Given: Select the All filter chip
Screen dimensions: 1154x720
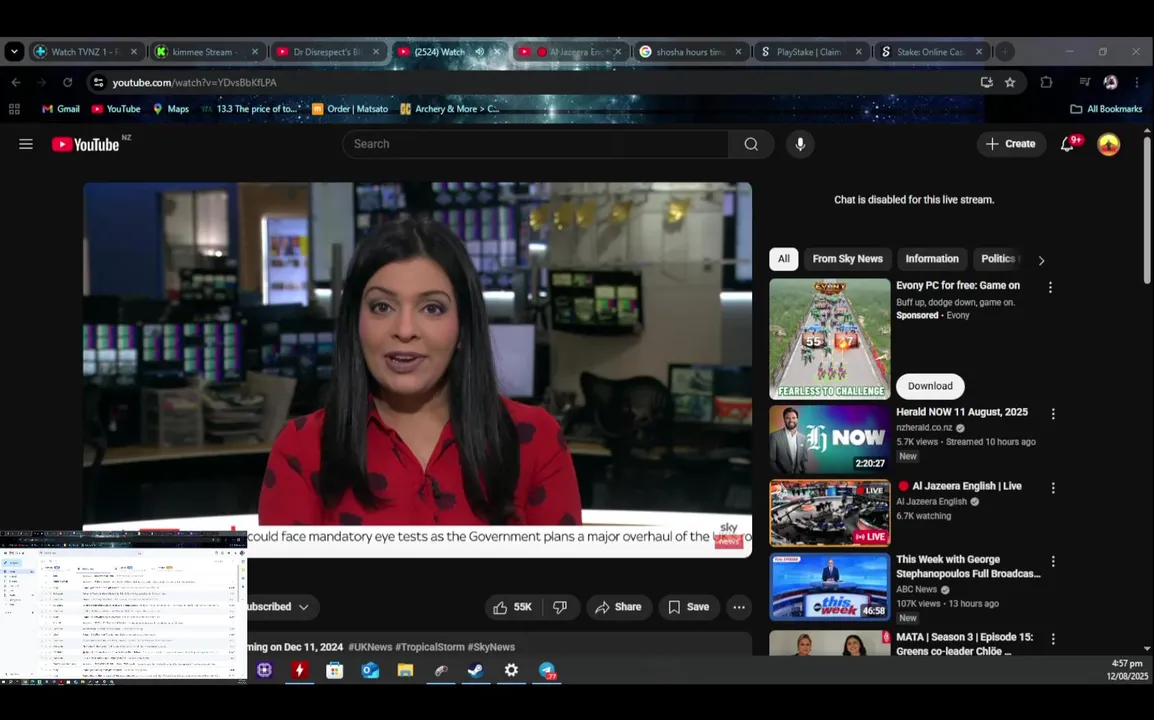Looking at the screenshot, I should (x=784, y=259).
